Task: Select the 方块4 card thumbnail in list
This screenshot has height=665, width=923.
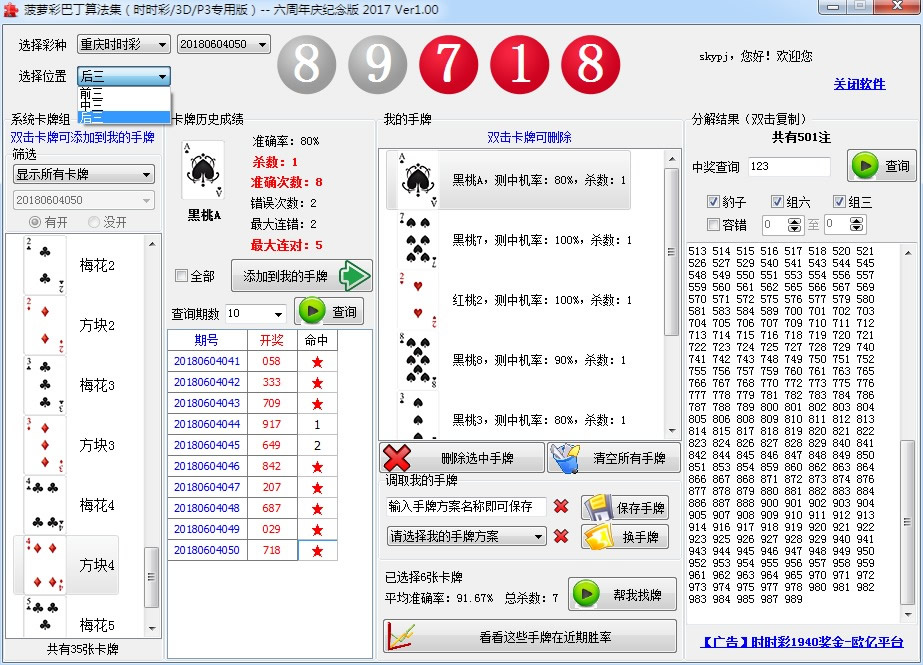Action: (x=43, y=565)
